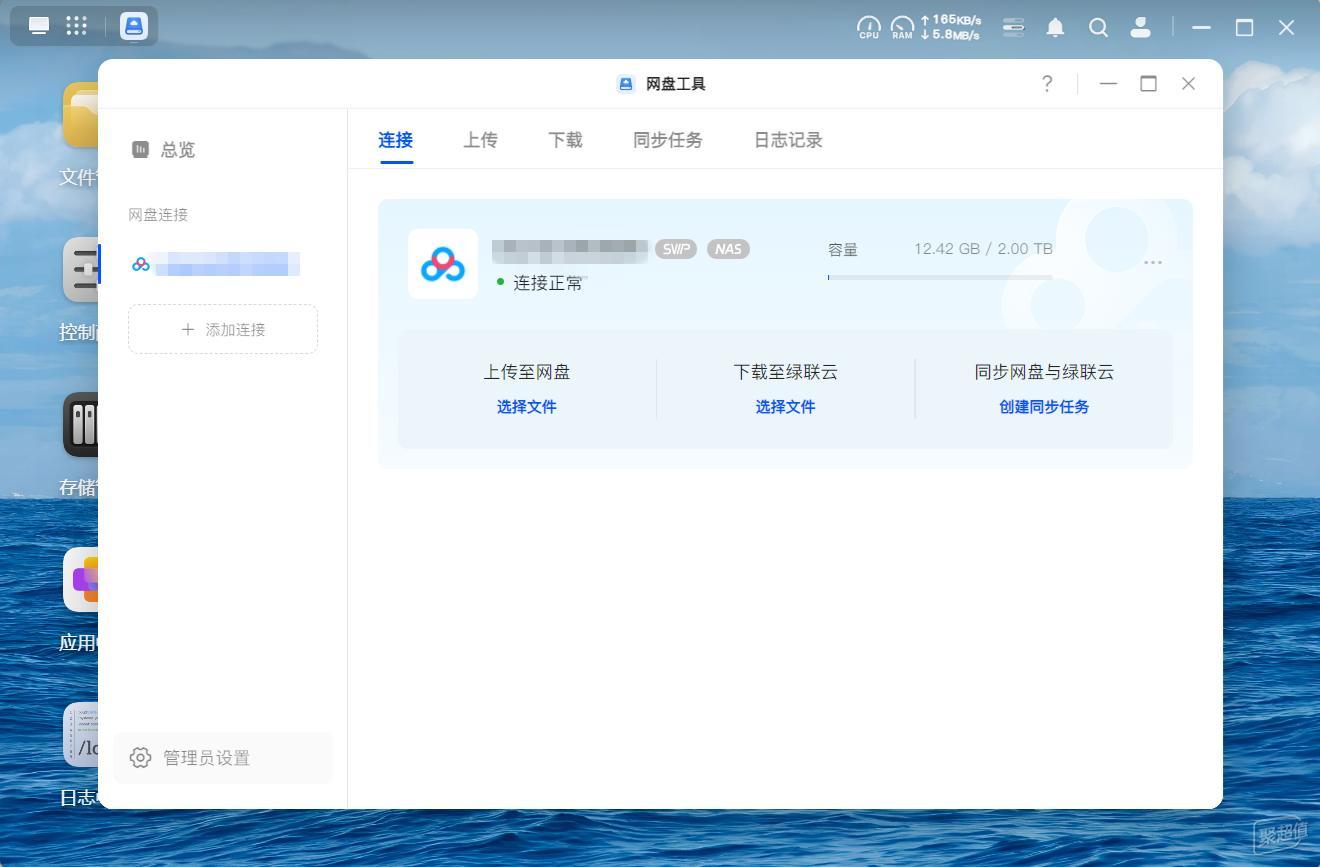Screen dimensions: 1320x867
Task: Click the NAS badge
Action: [728, 249]
